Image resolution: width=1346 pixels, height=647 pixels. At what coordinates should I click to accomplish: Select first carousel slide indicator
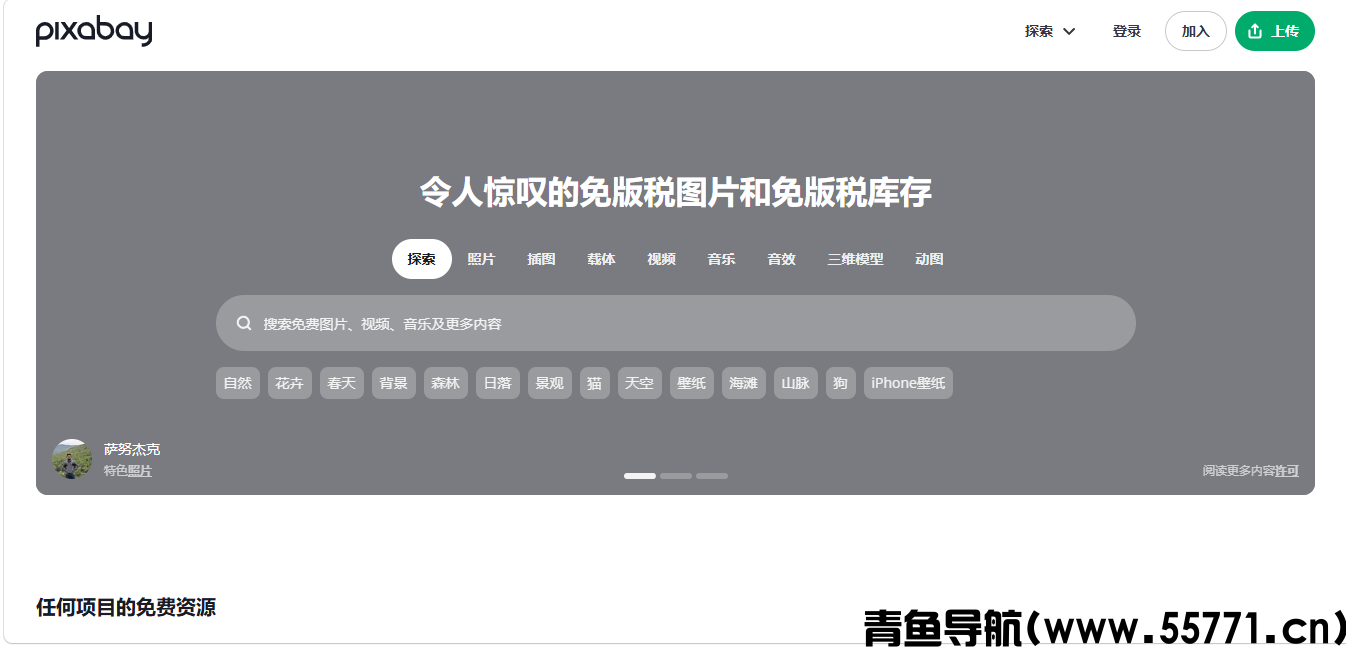coord(640,476)
